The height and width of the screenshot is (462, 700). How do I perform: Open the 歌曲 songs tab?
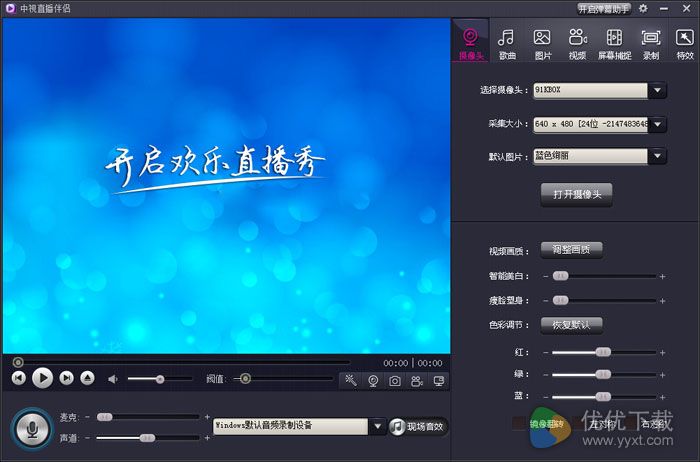pyautogui.click(x=506, y=44)
